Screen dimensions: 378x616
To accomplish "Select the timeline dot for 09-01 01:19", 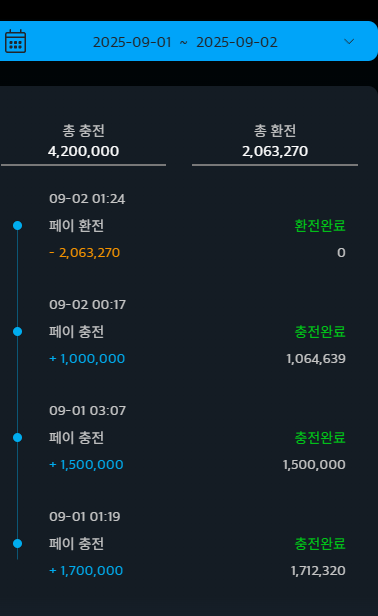I will click(17, 544).
